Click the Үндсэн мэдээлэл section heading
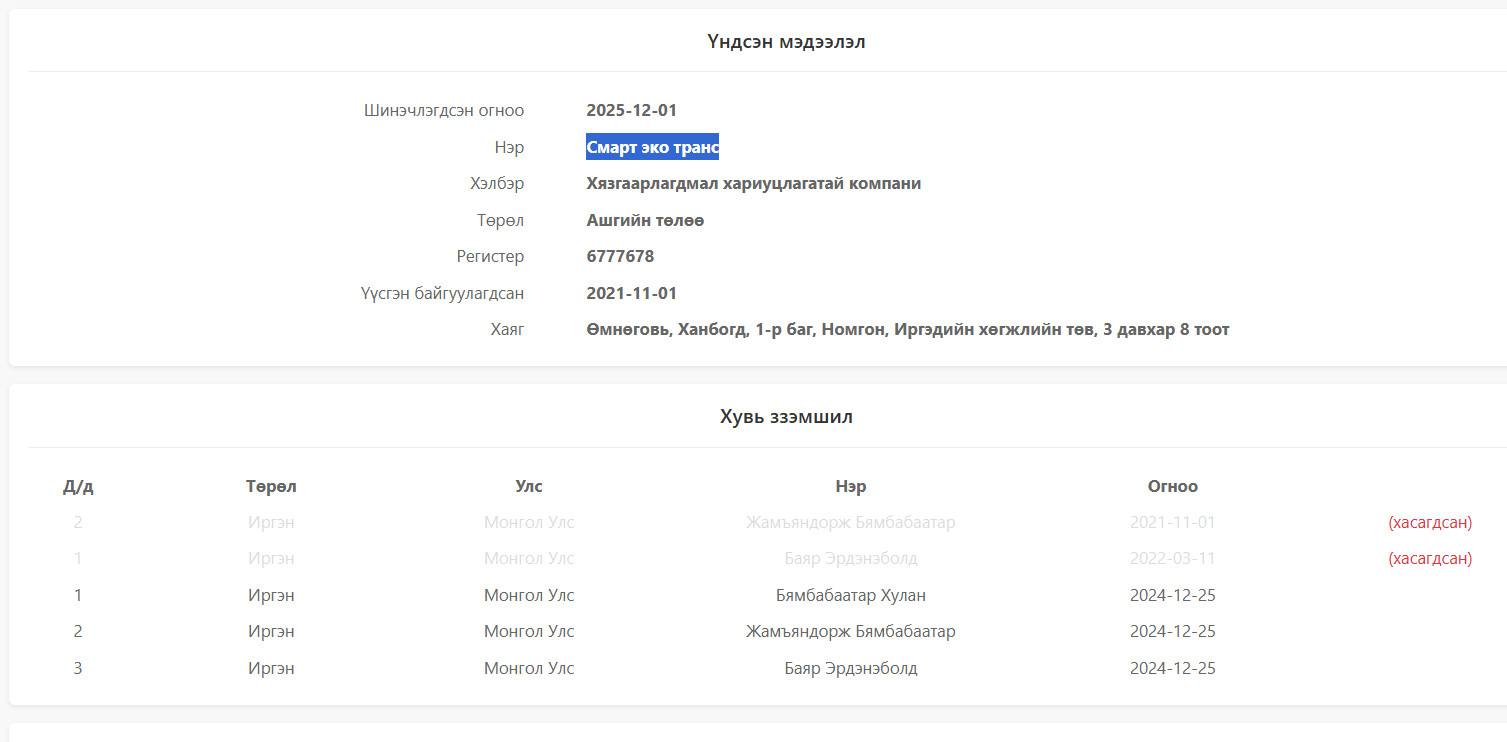1507x742 pixels. click(786, 42)
